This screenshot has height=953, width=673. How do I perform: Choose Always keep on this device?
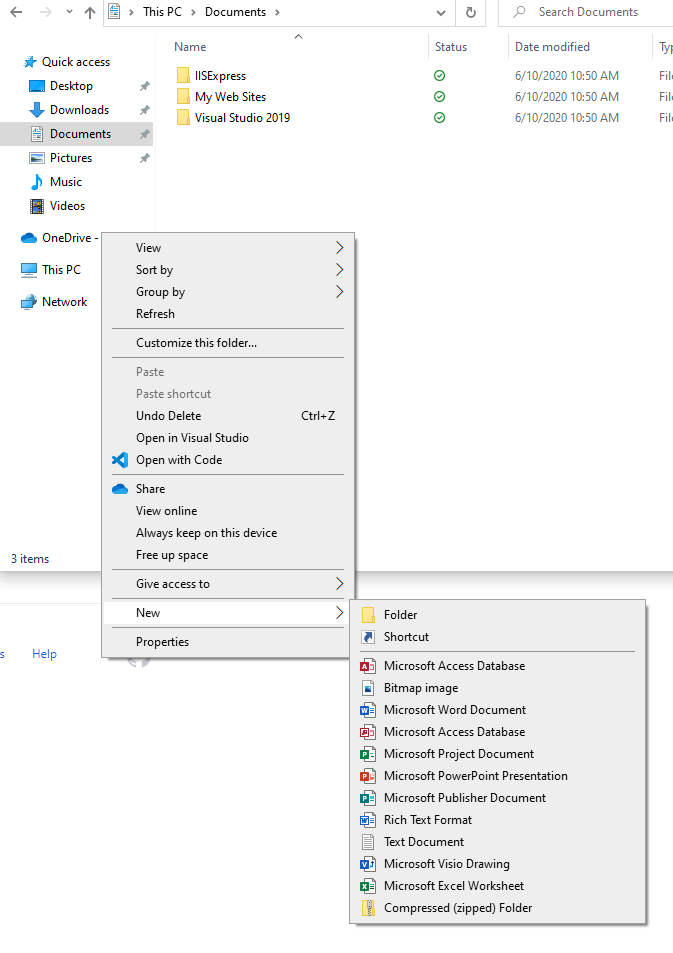point(228,533)
